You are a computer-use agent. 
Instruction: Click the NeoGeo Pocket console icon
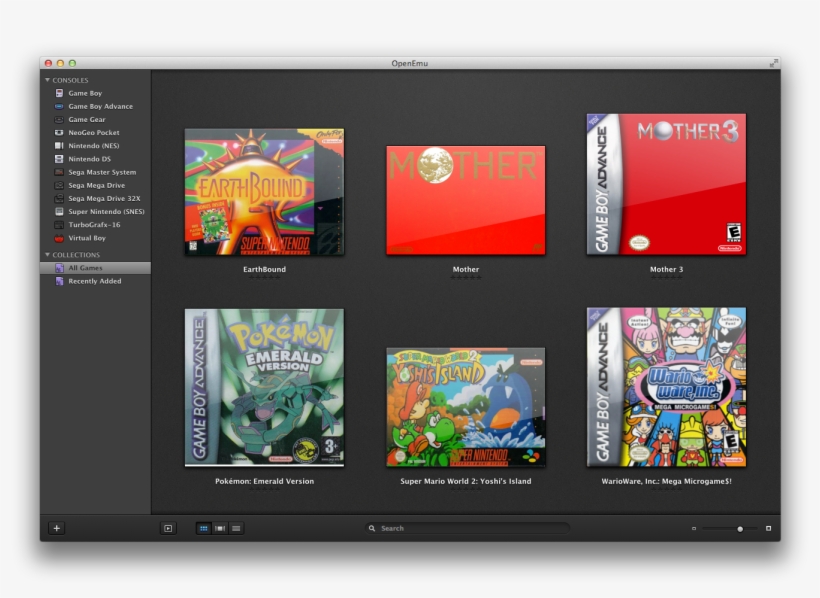[59, 132]
